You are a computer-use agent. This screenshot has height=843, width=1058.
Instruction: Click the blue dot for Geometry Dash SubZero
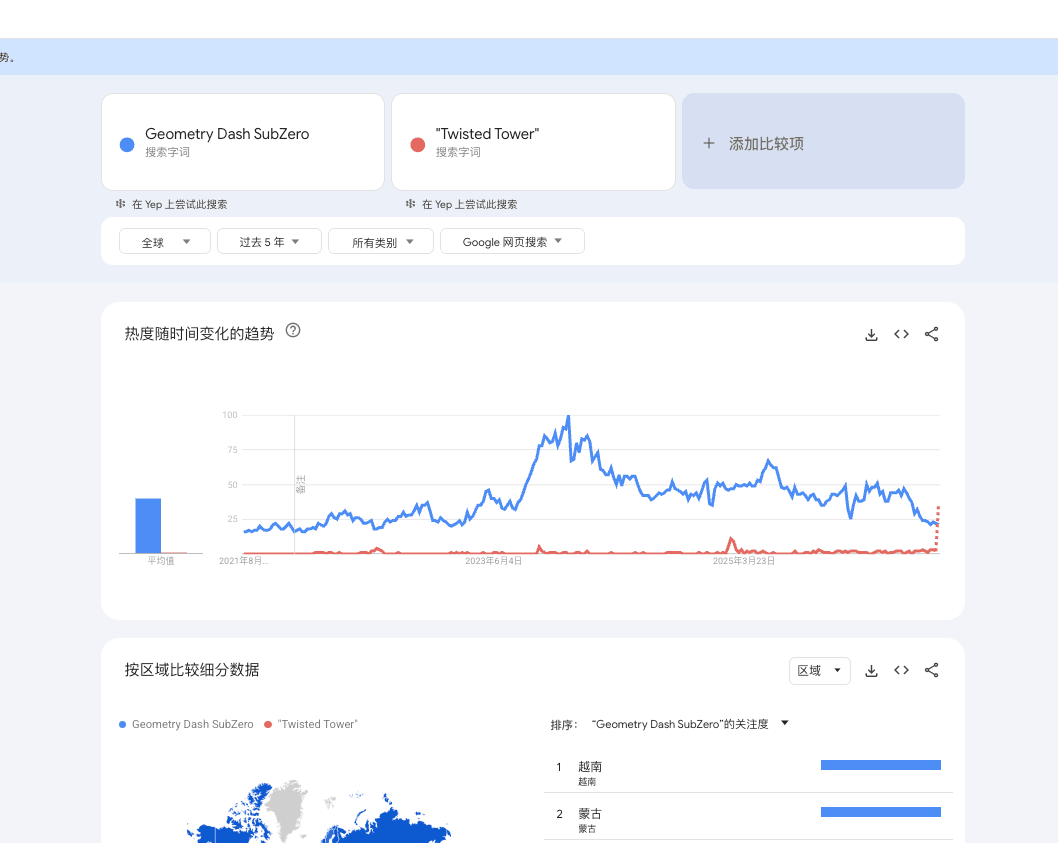click(x=127, y=144)
